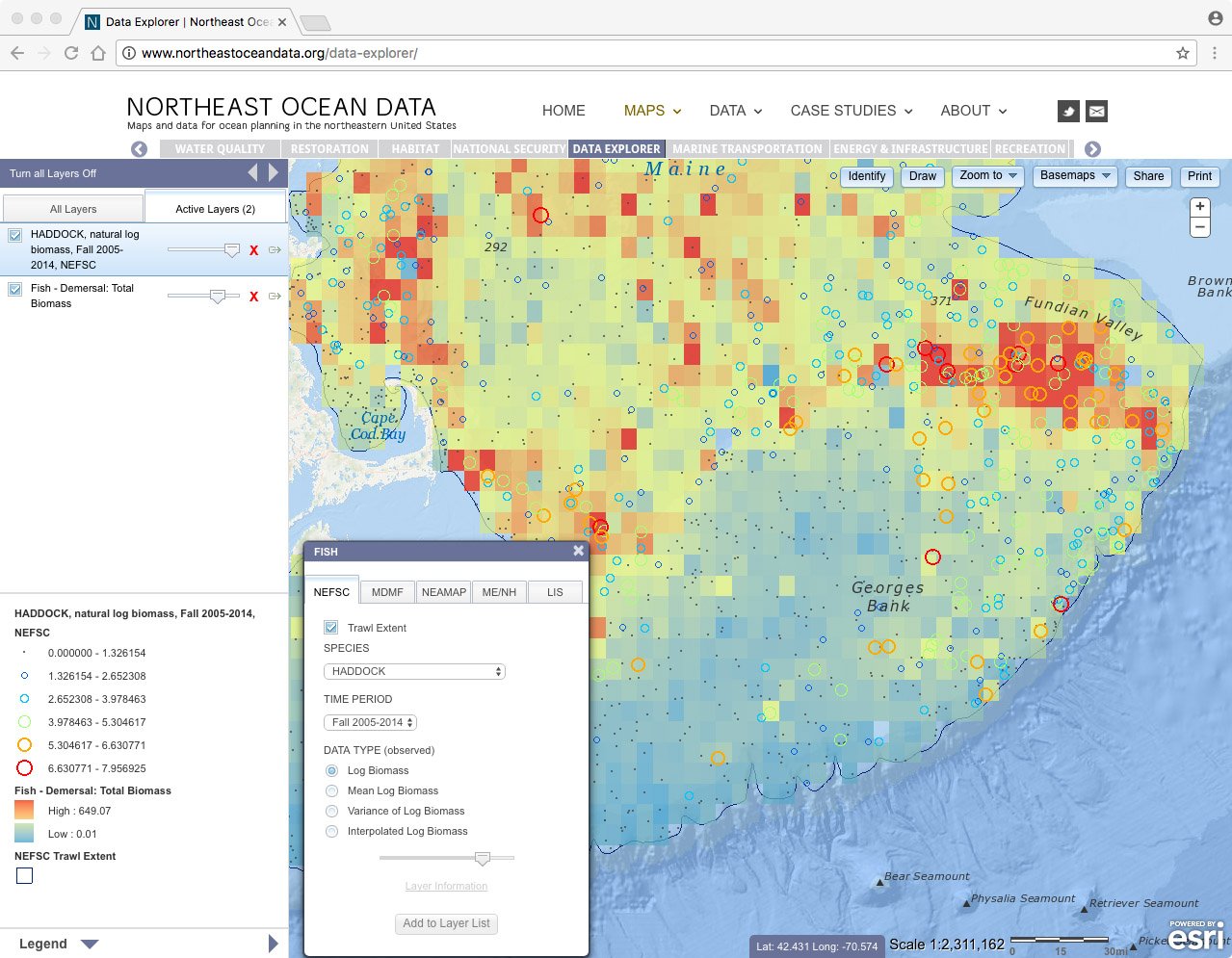
Task: Open the Twitter share icon
Action: [x=1068, y=111]
